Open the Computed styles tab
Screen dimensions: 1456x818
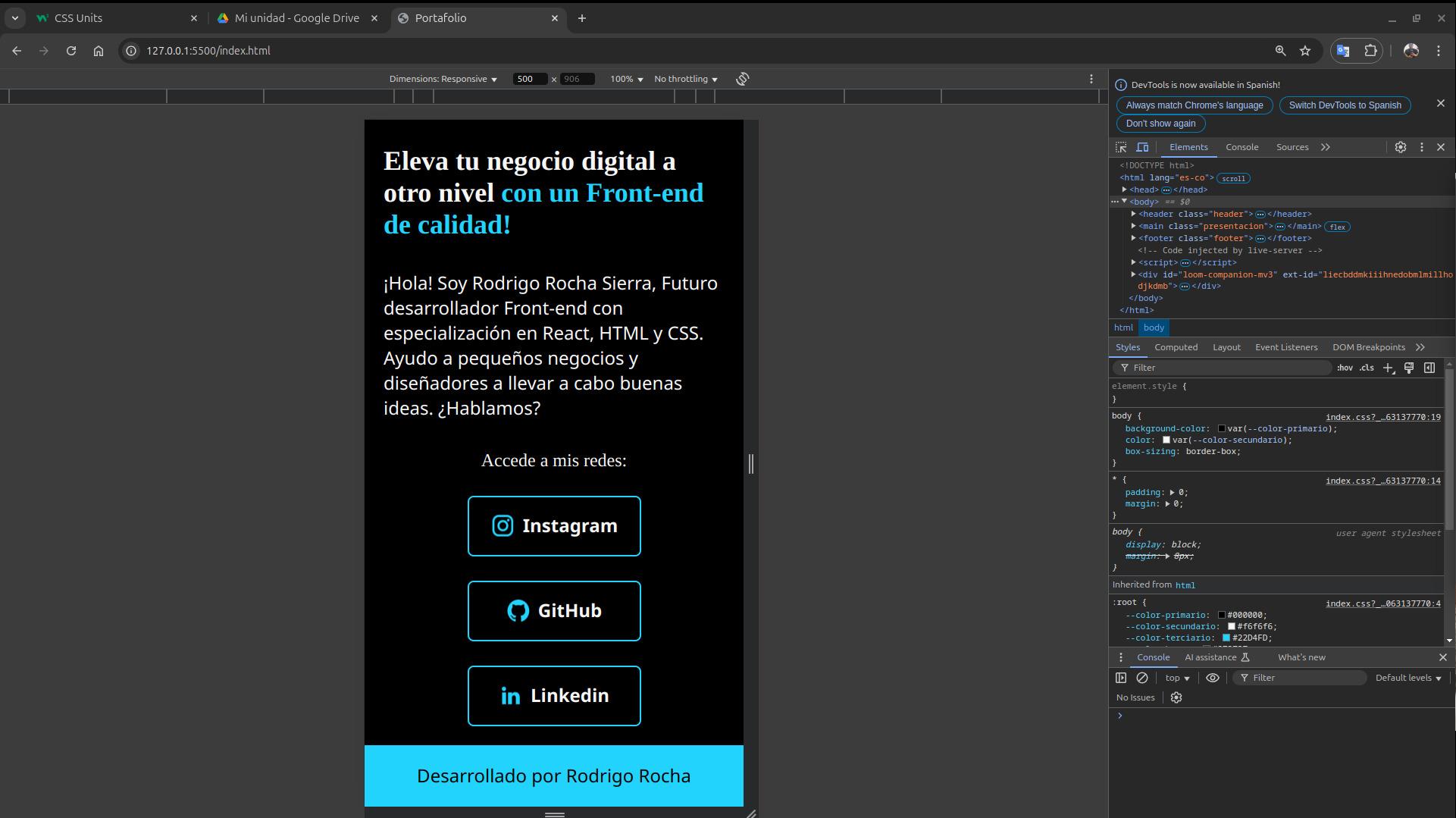tap(1176, 347)
